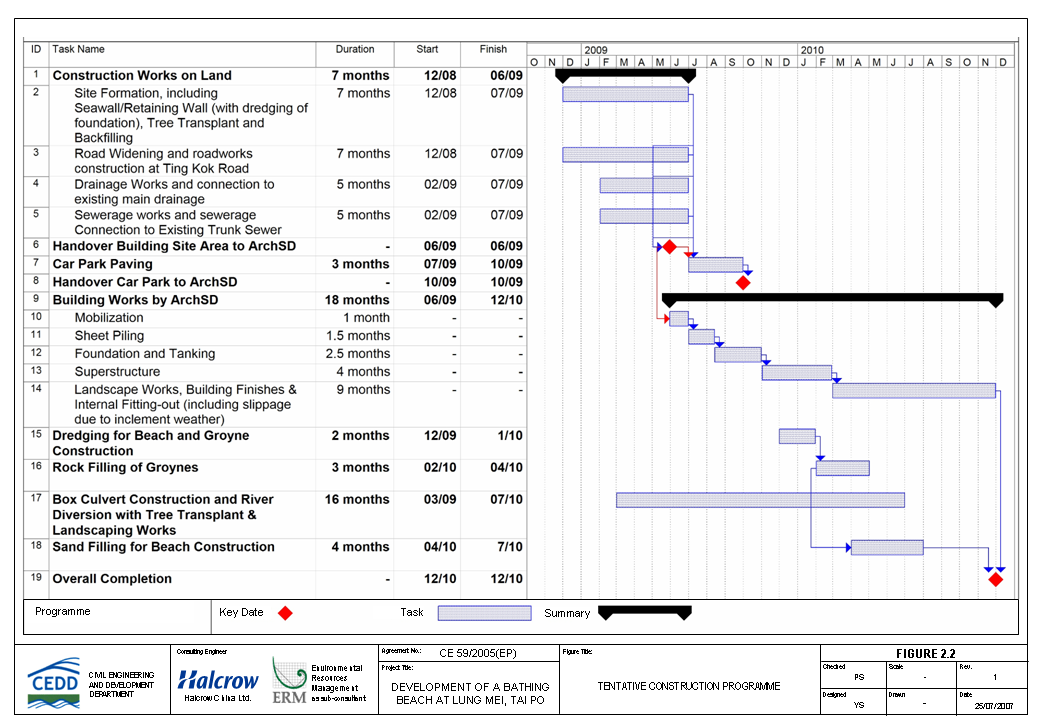Screen dimensions: 1040x720
Task: Click the Overall Completion red milestone diamond
Action: [995, 579]
